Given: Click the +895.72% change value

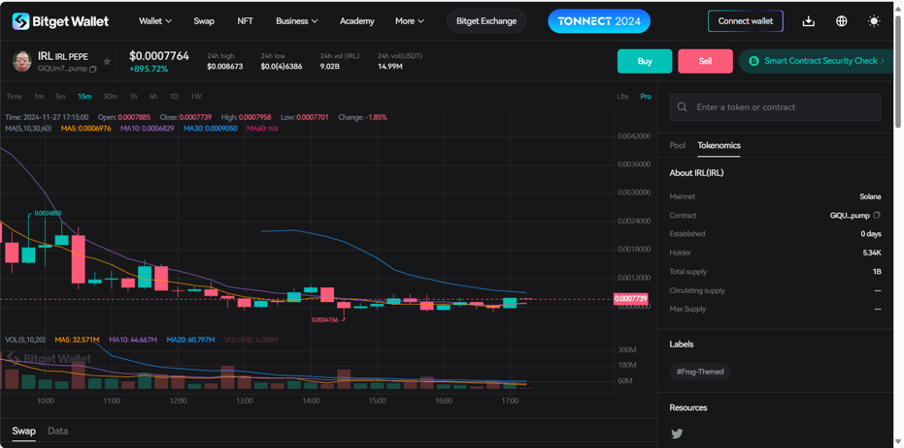Looking at the screenshot, I should (149, 69).
